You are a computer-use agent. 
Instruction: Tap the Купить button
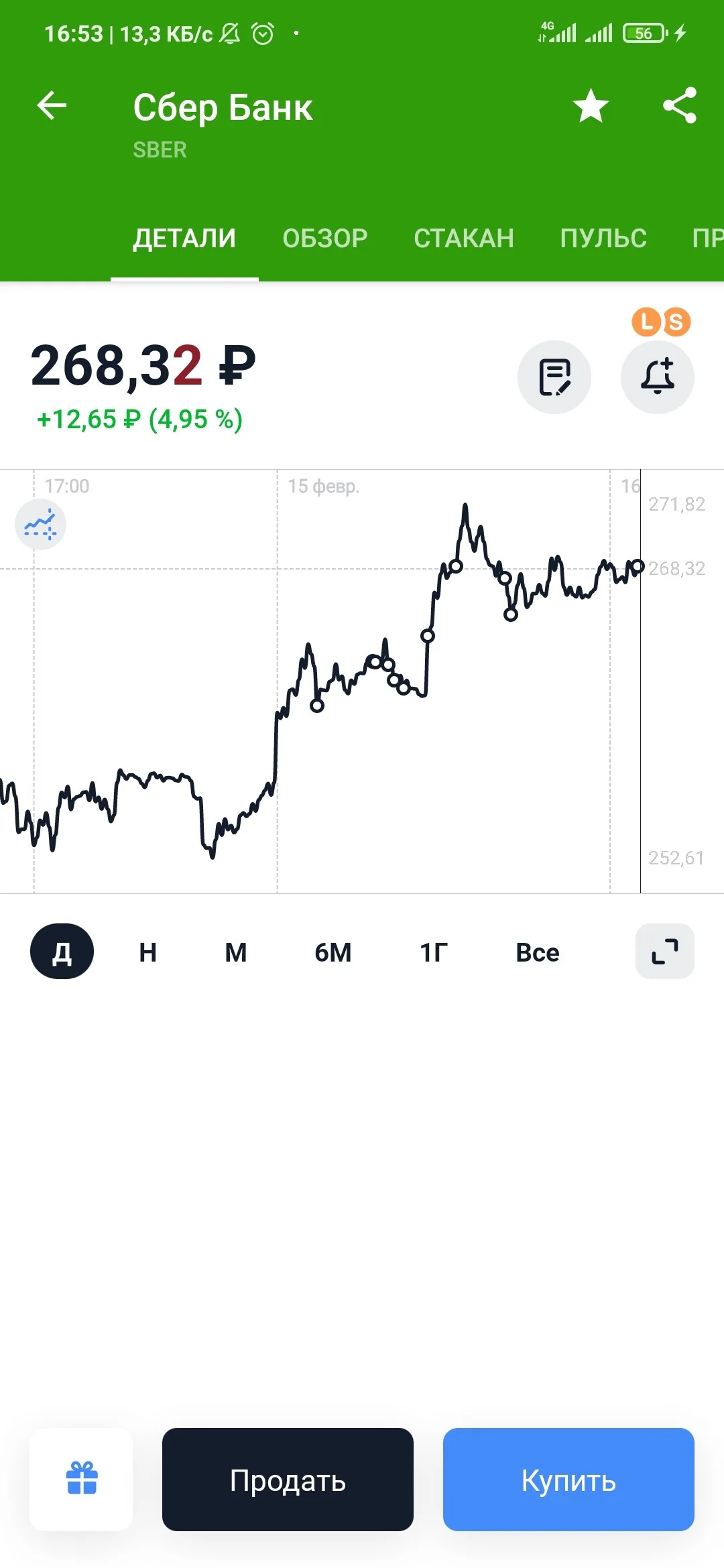point(568,1480)
